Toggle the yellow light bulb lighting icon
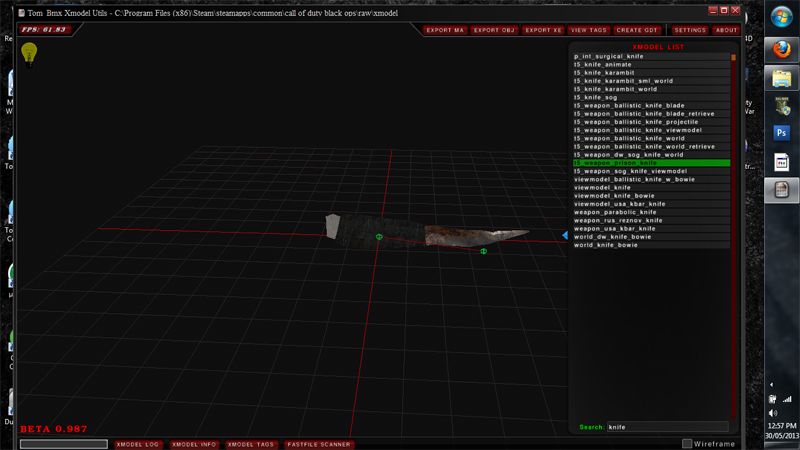The width and height of the screenshot is (800, 450). [x=29, y=55]
